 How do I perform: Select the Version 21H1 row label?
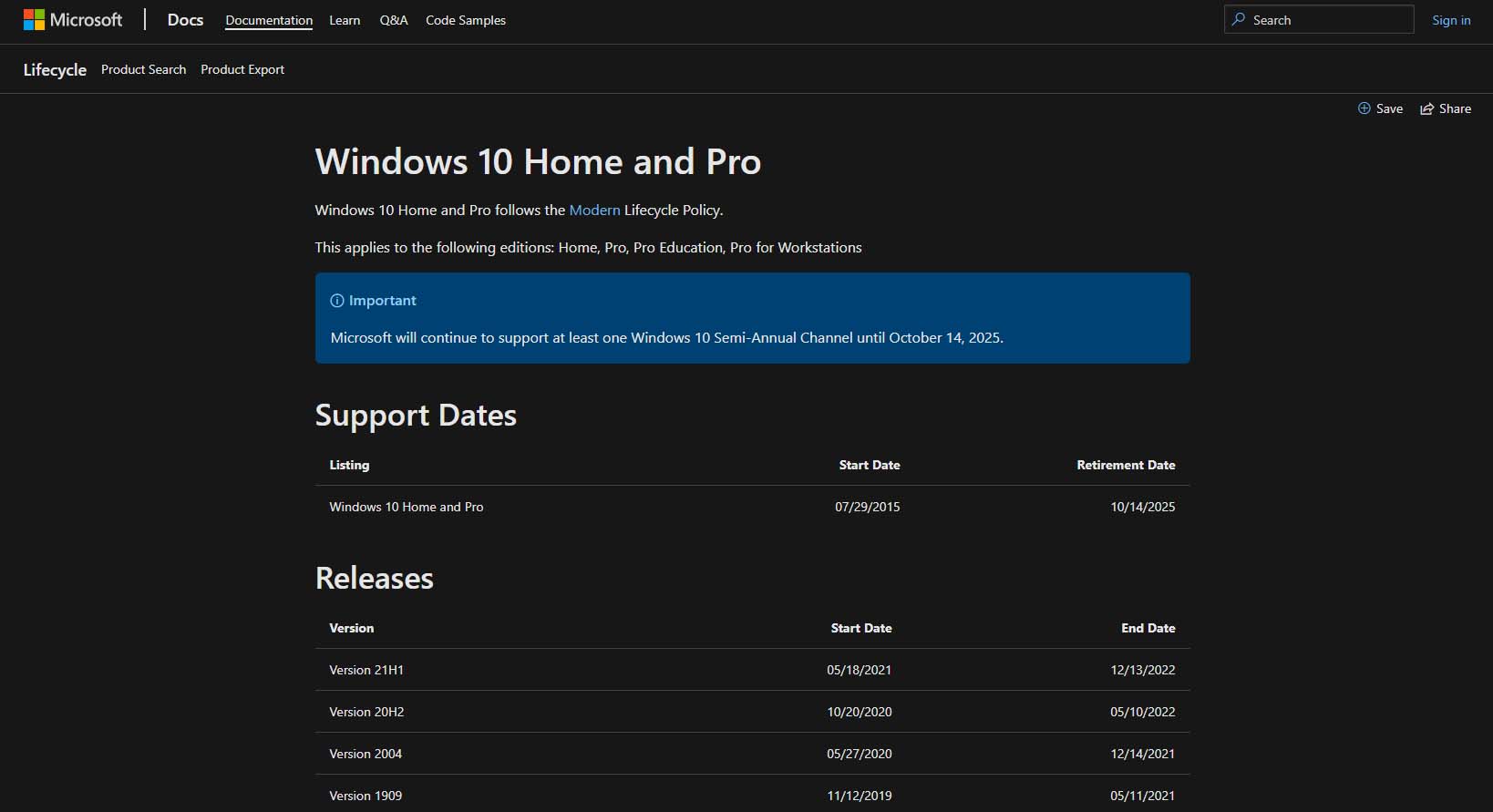(x=366, y=670)
